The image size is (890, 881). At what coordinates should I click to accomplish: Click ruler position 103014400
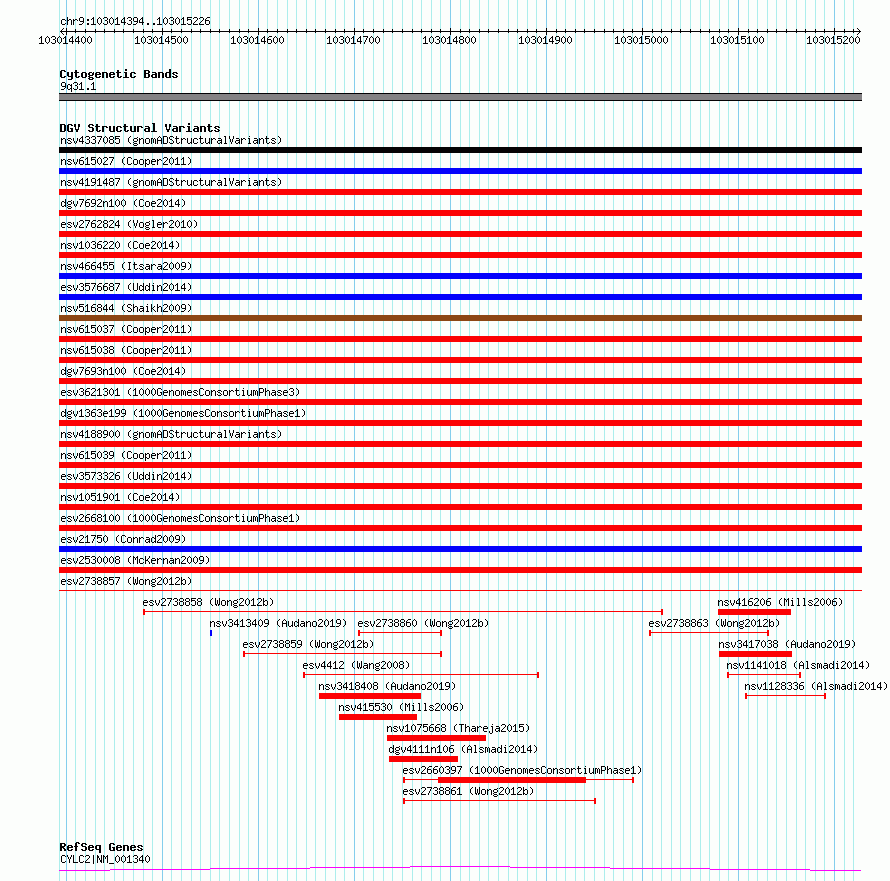click(65, 40)
